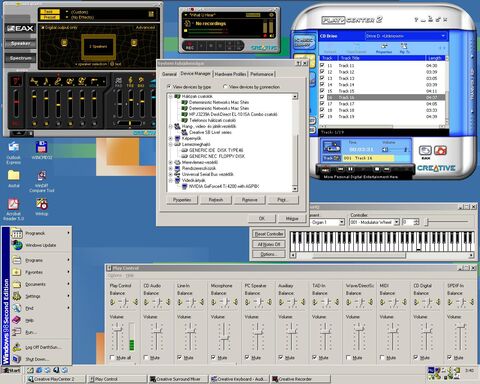Pause playback in PlayCenter transport bar
The width and height of the screenshot is (480, 384).
click(x=351, y=169)
